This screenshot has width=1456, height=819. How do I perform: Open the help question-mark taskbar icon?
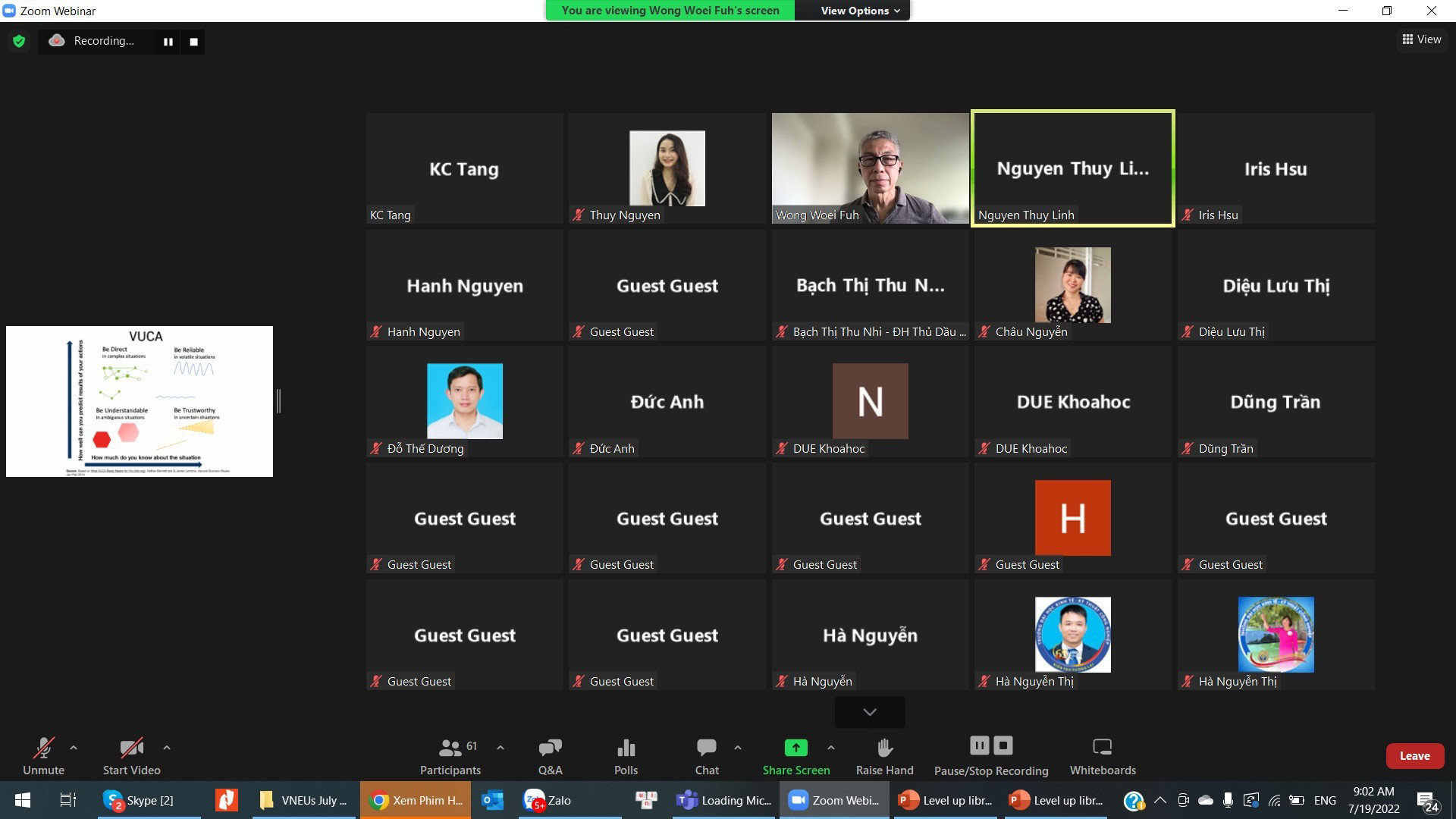(x=1133, y=800)
